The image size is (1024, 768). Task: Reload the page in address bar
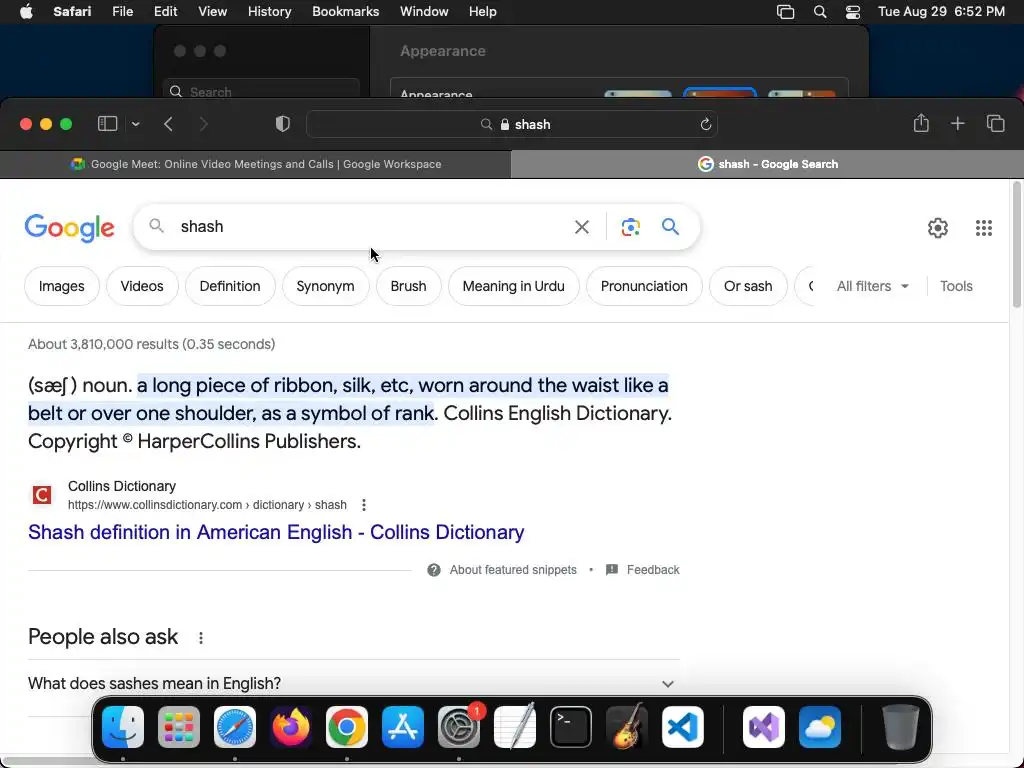[x=705, y=124]
